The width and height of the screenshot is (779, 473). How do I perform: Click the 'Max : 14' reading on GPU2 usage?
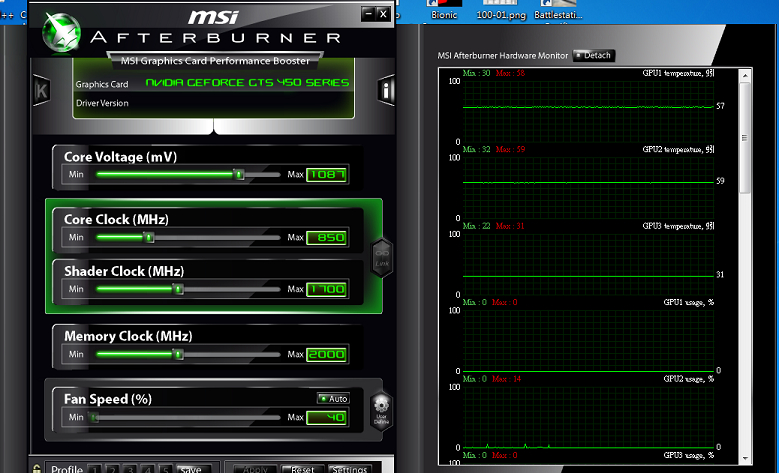point(506,379)
